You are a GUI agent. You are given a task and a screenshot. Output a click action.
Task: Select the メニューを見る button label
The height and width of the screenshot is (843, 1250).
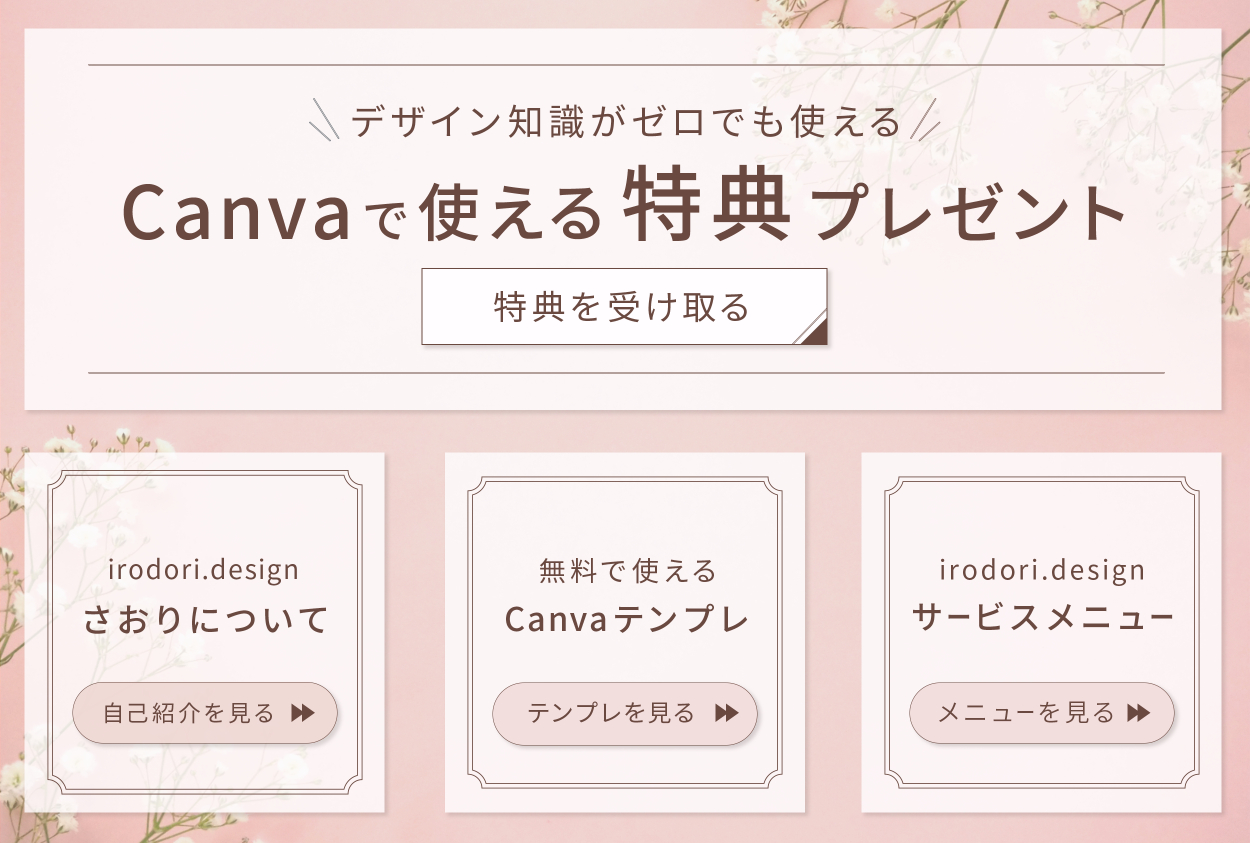[1025, 713]
